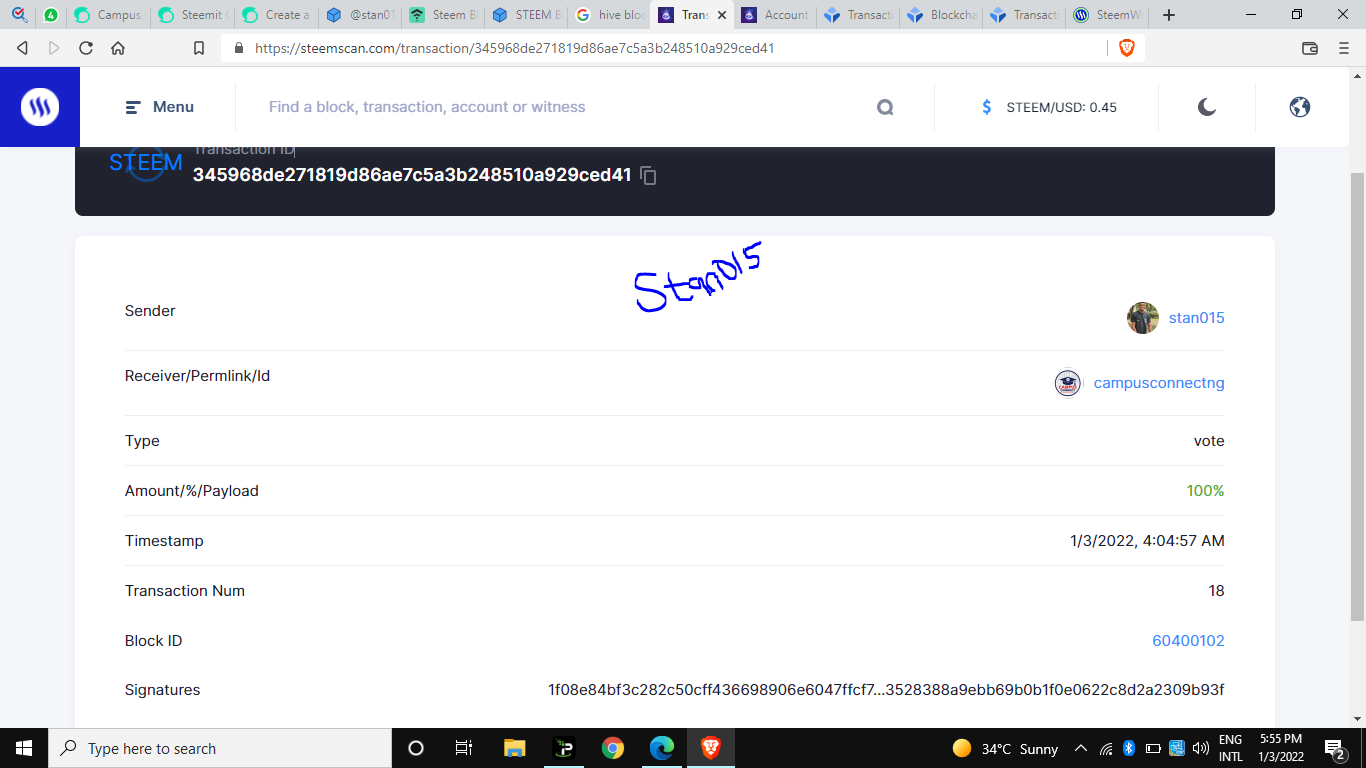Screen dimensions: 1366x768
Task: Switch to the Create a tab
Action: click(x=276, y=15)
